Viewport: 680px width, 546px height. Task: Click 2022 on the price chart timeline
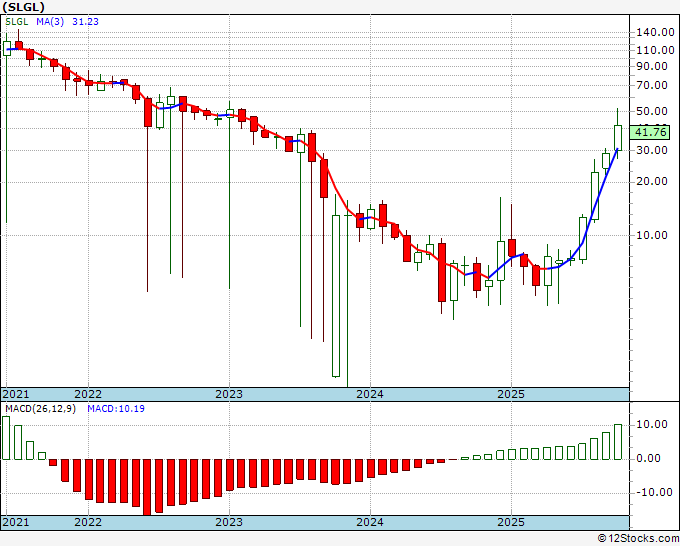88,394
